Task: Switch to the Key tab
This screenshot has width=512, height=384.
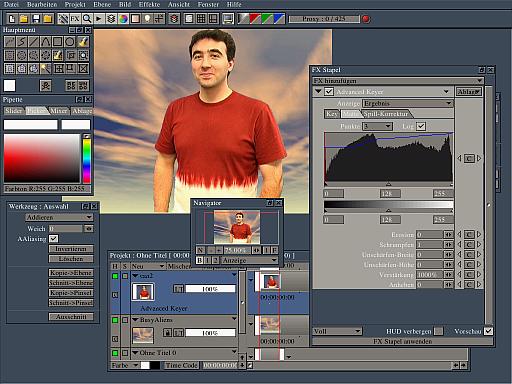Action: click(331, 114)
